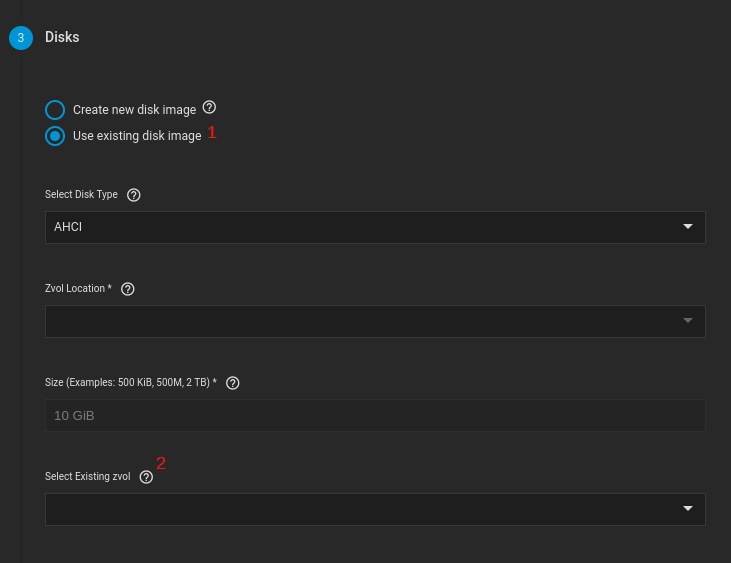This screenshot has width=731, height=563.
Task: Open the Zvol Location help icon
Action: pyautogui.click(x=128, y=289)
